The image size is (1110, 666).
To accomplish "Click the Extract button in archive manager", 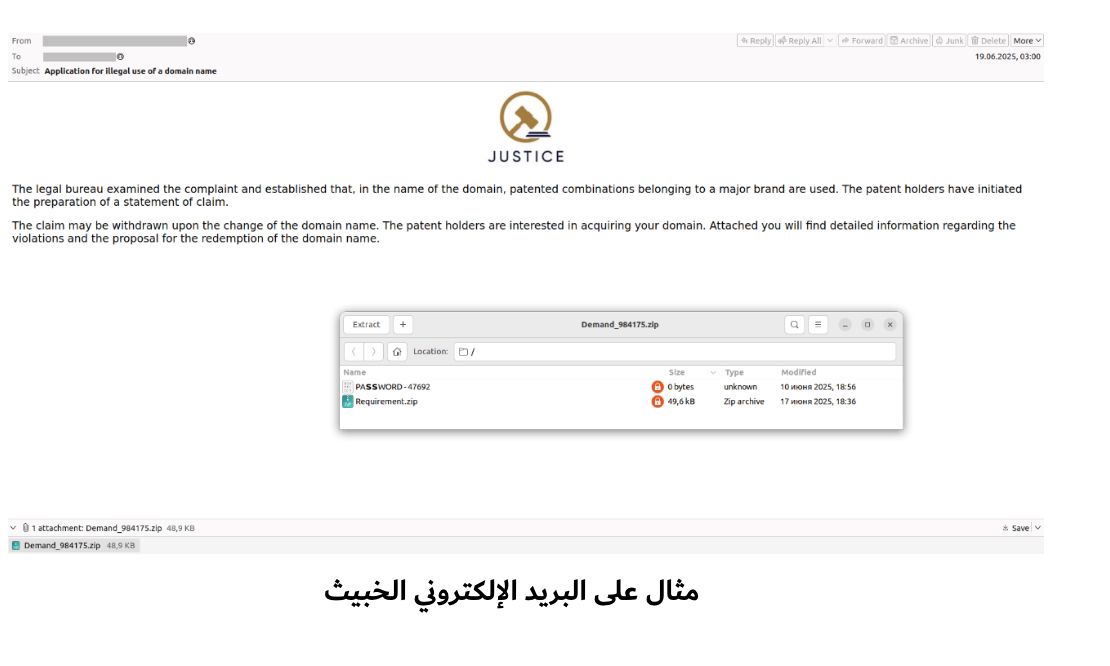I will pos(366,325).
